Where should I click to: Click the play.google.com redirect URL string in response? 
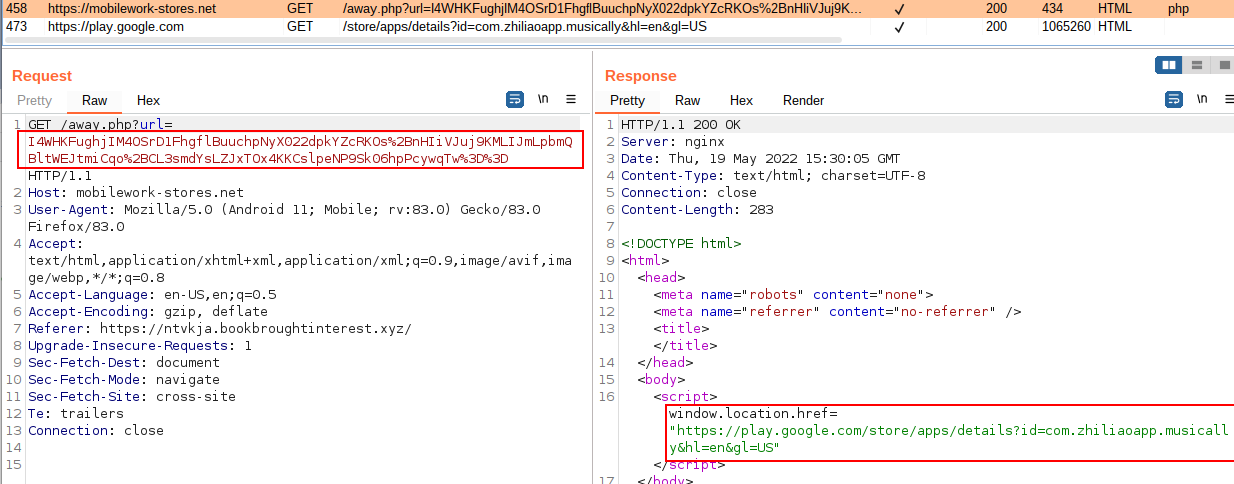[949, 439]
